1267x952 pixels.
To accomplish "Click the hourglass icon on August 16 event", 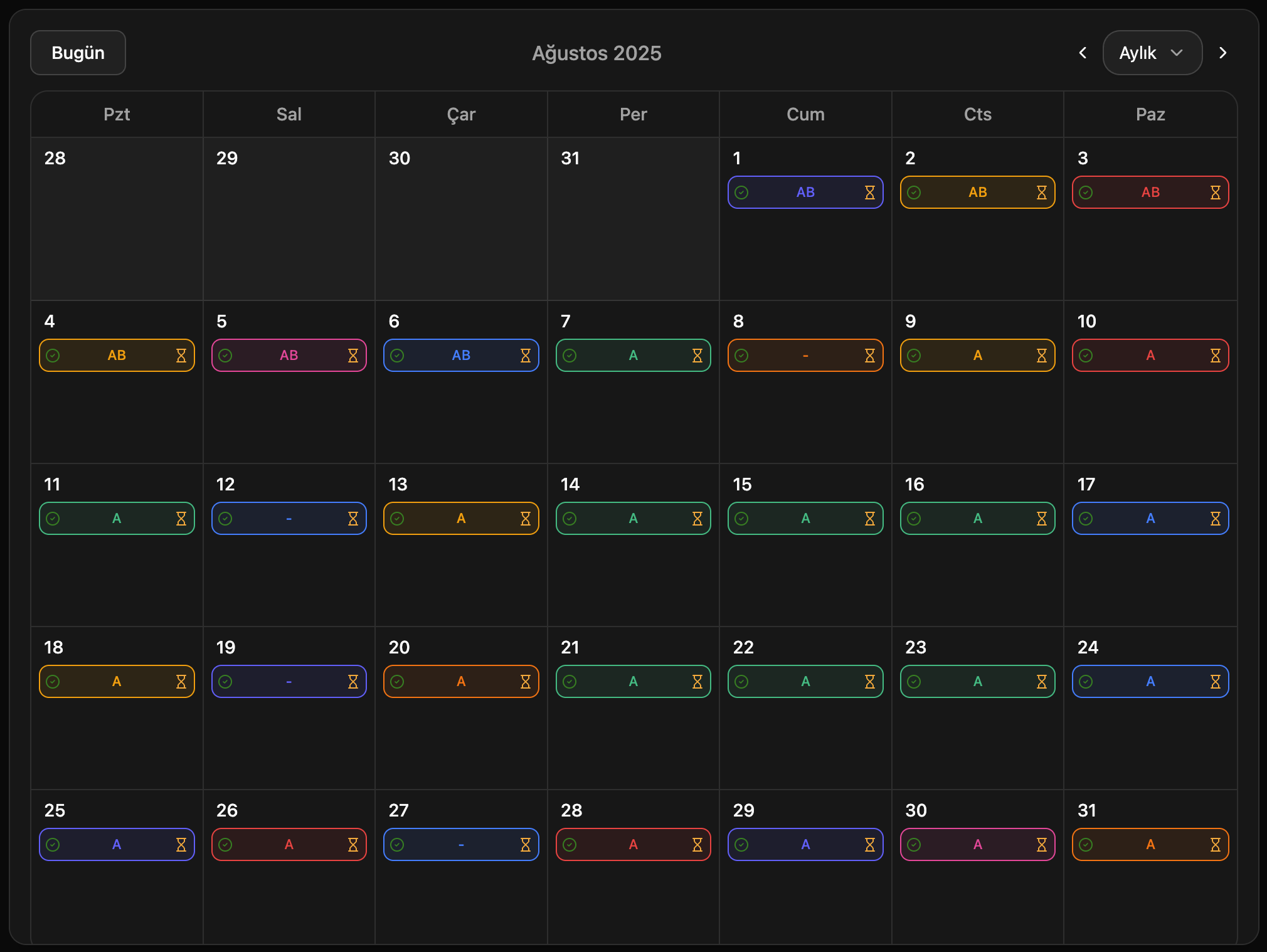I will click(1042, 519).
